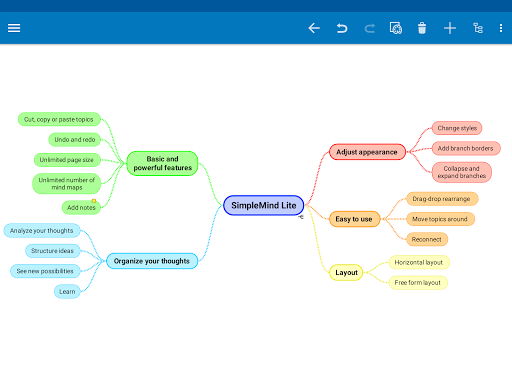Select the Easy to use topic
Viewport: 512px width, 384px height.
click(x=354, y=219)
